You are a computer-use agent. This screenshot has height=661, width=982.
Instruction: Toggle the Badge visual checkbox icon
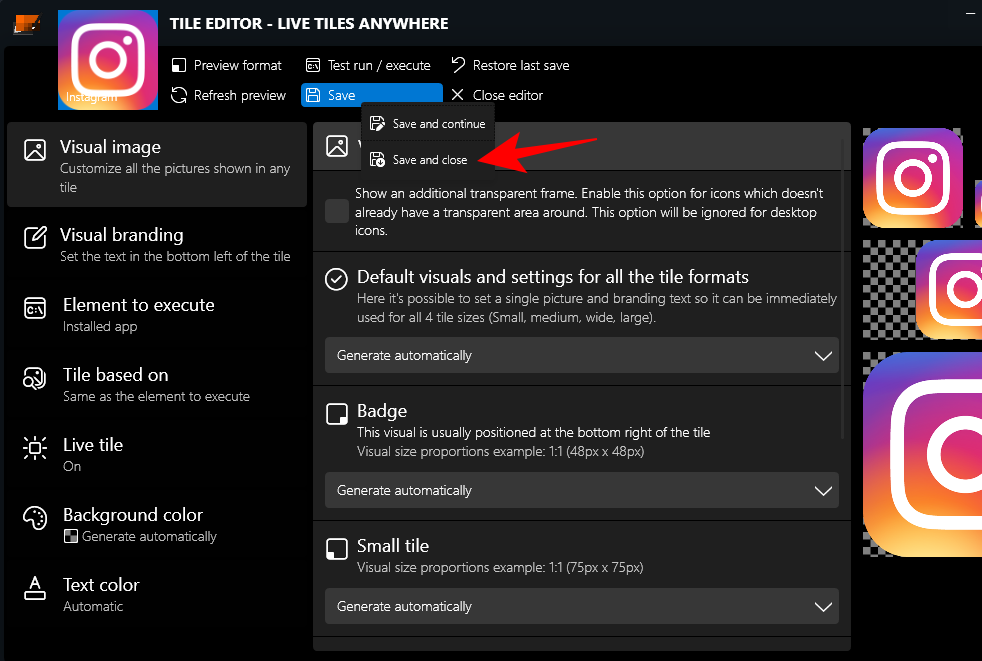click(x=337, y=413)
